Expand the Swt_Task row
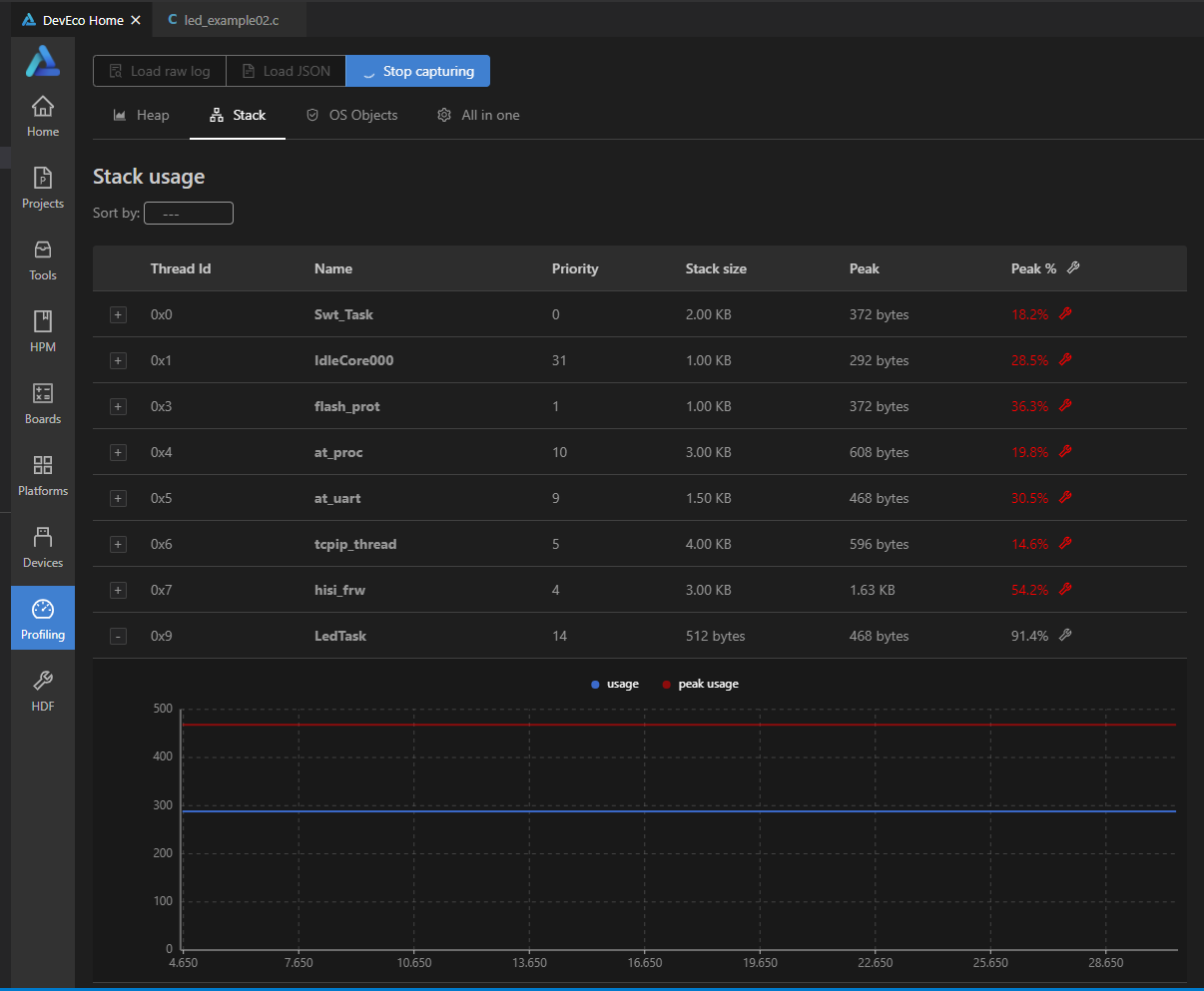The width and height of the screenshot is (1204, 991). coord(118,315)
